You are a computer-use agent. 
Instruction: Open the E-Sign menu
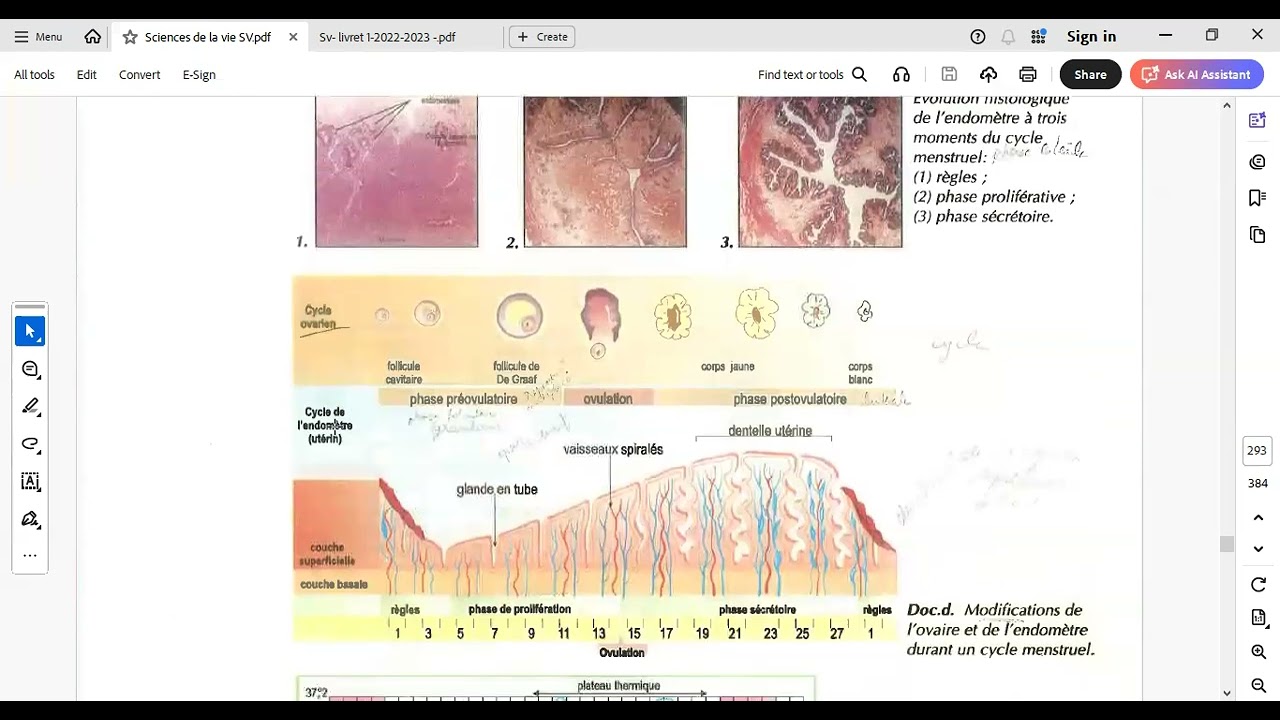coord(199,75)
